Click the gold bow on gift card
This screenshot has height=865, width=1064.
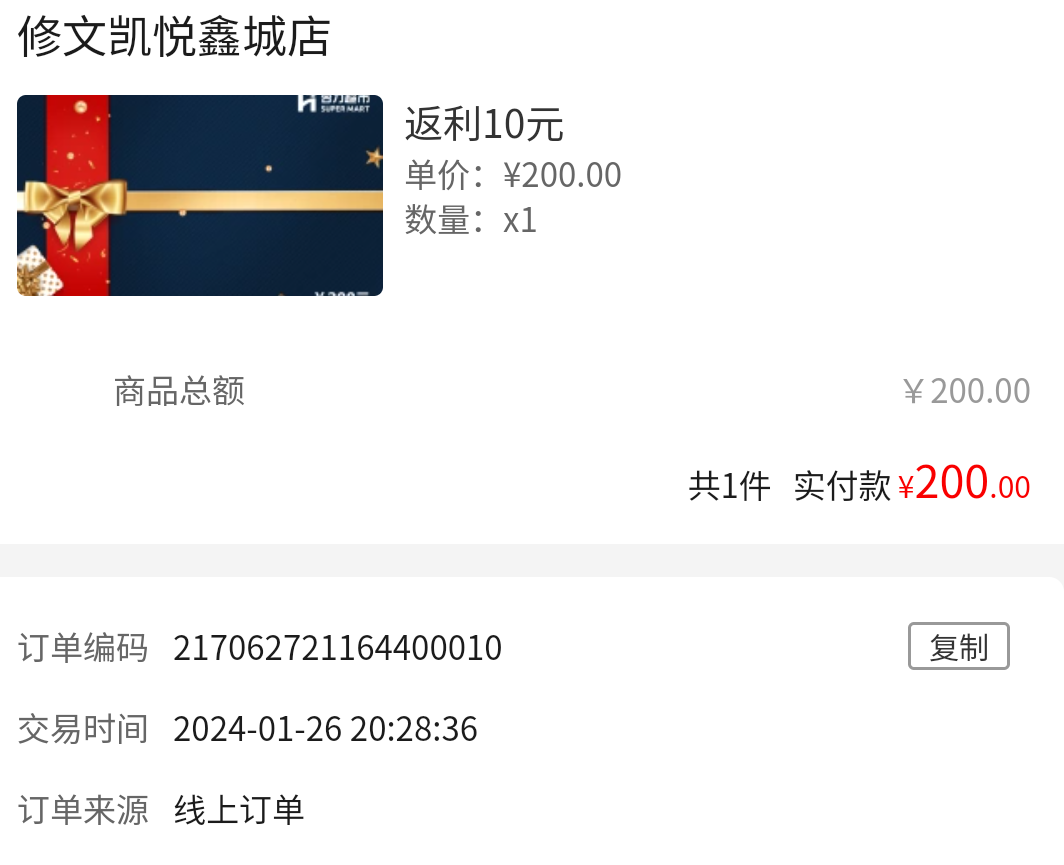(76, 209)
